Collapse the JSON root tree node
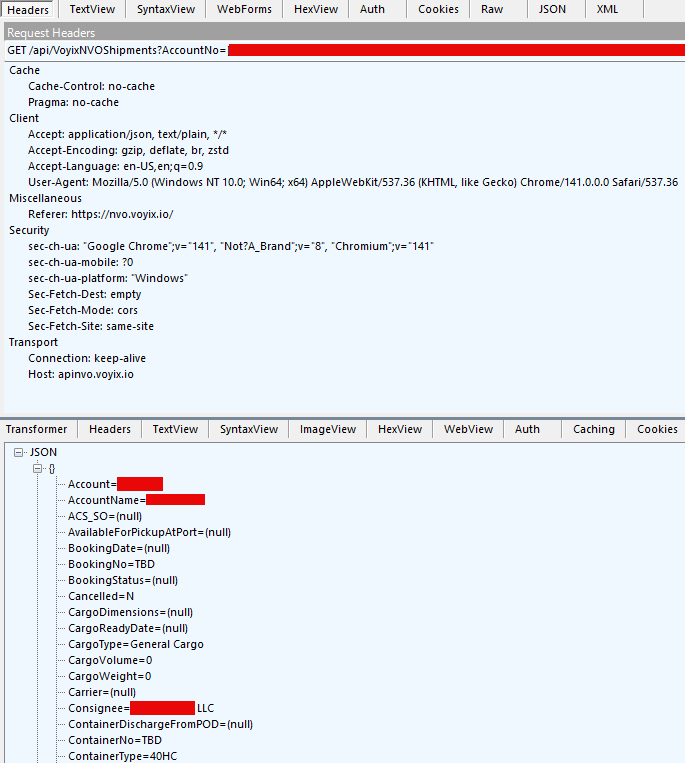 (20, 452)
